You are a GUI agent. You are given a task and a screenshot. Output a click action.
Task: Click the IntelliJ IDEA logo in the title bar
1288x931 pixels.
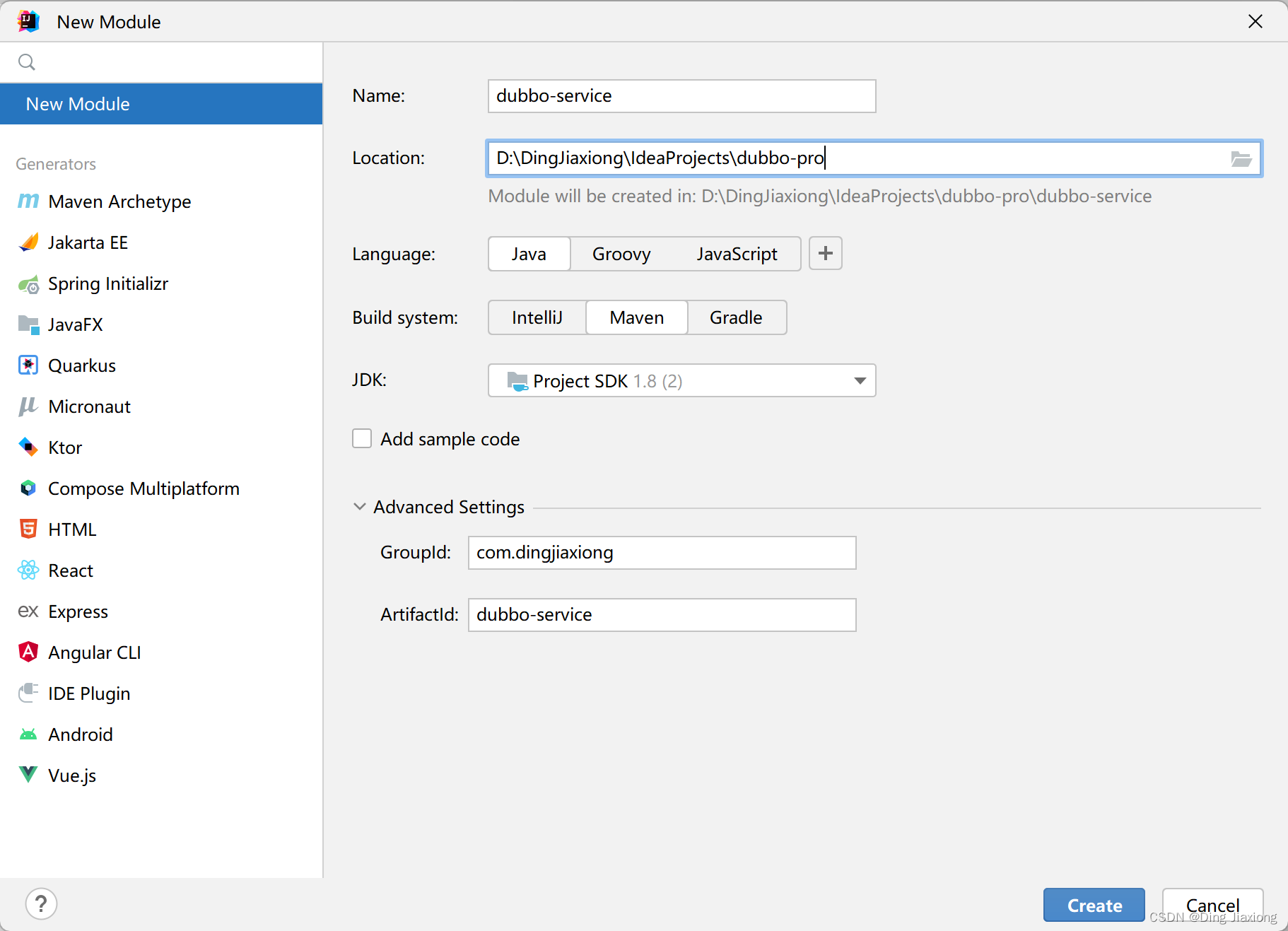28,21
